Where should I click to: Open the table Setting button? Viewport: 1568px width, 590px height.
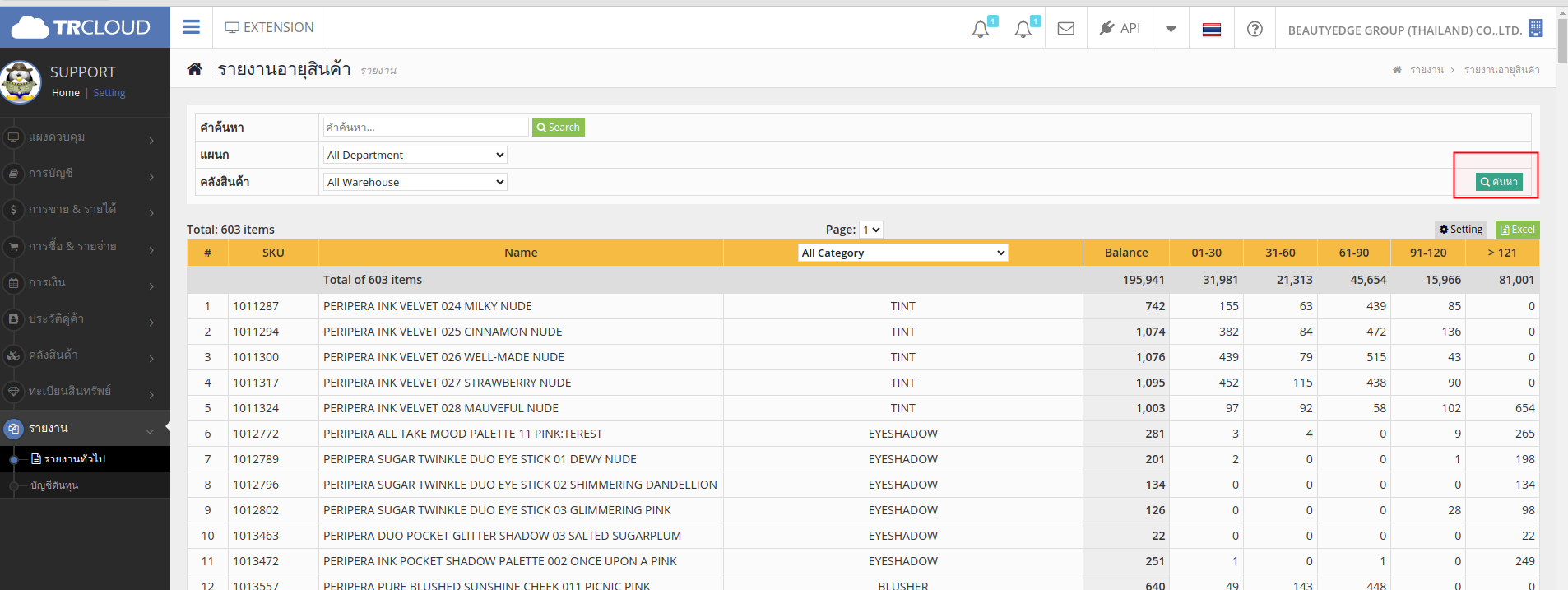point(1461,230)
